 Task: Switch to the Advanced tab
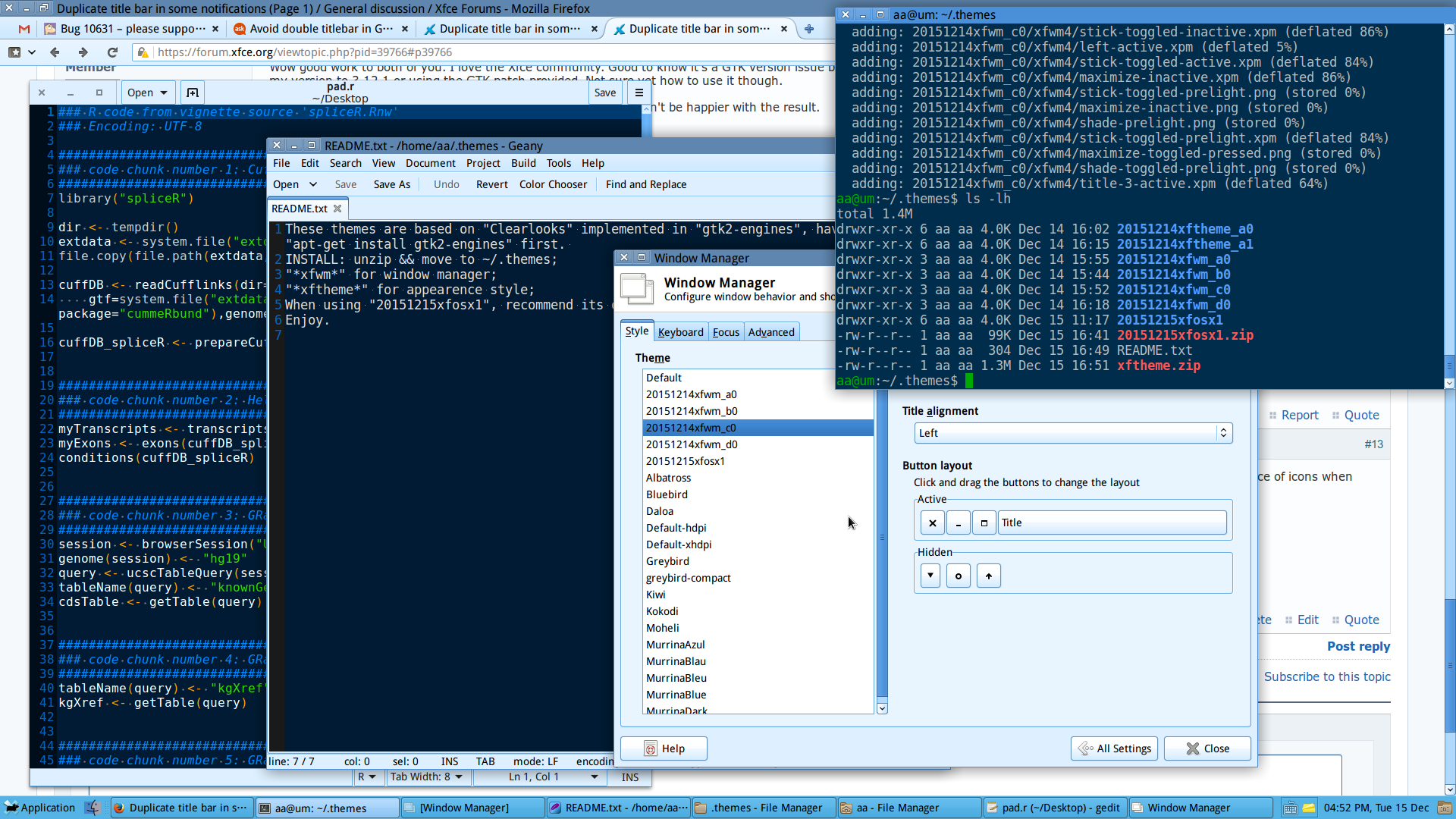coord(771,332)
